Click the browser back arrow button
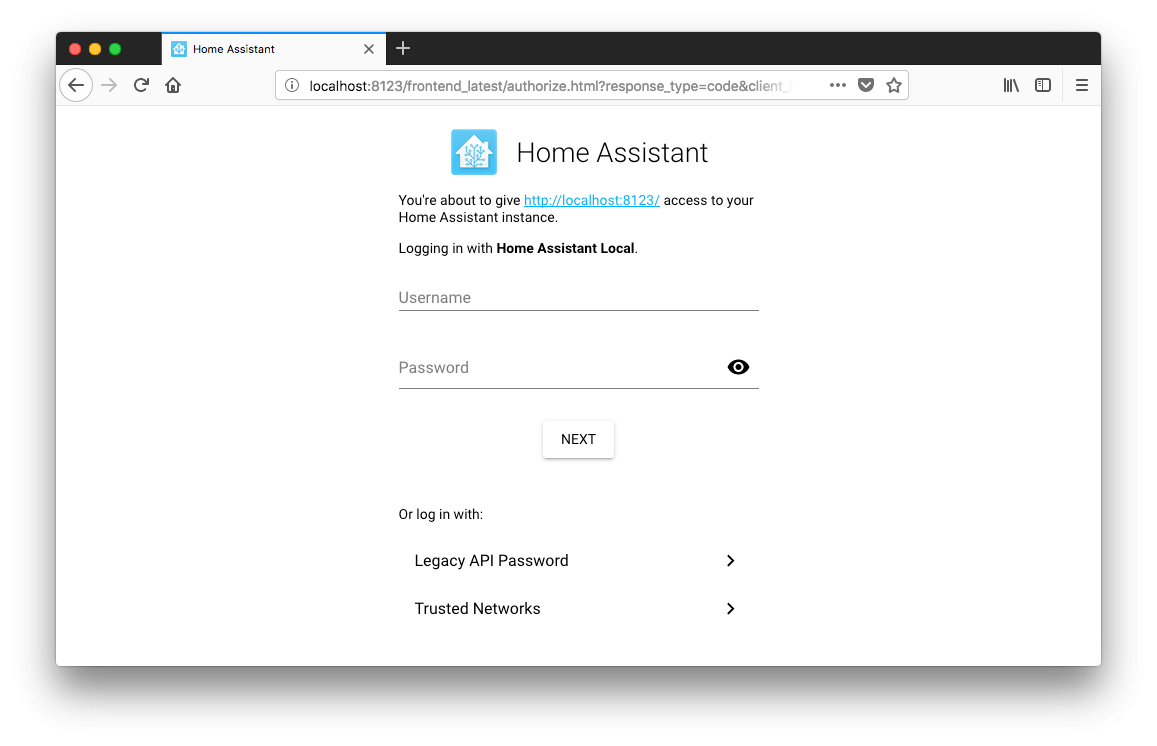 click(76, 86)
